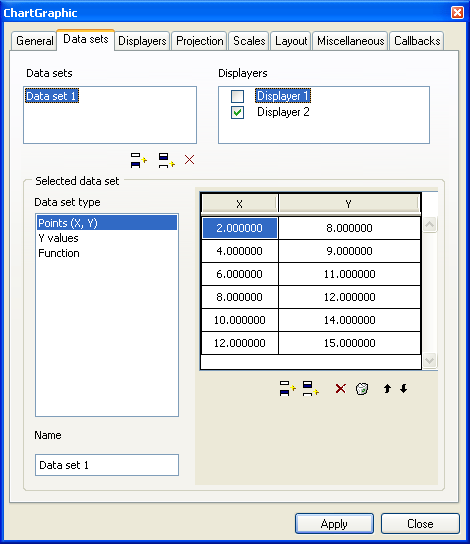Click add data set after icon
Screen dimensions: 470x544
tap(166, 160)
